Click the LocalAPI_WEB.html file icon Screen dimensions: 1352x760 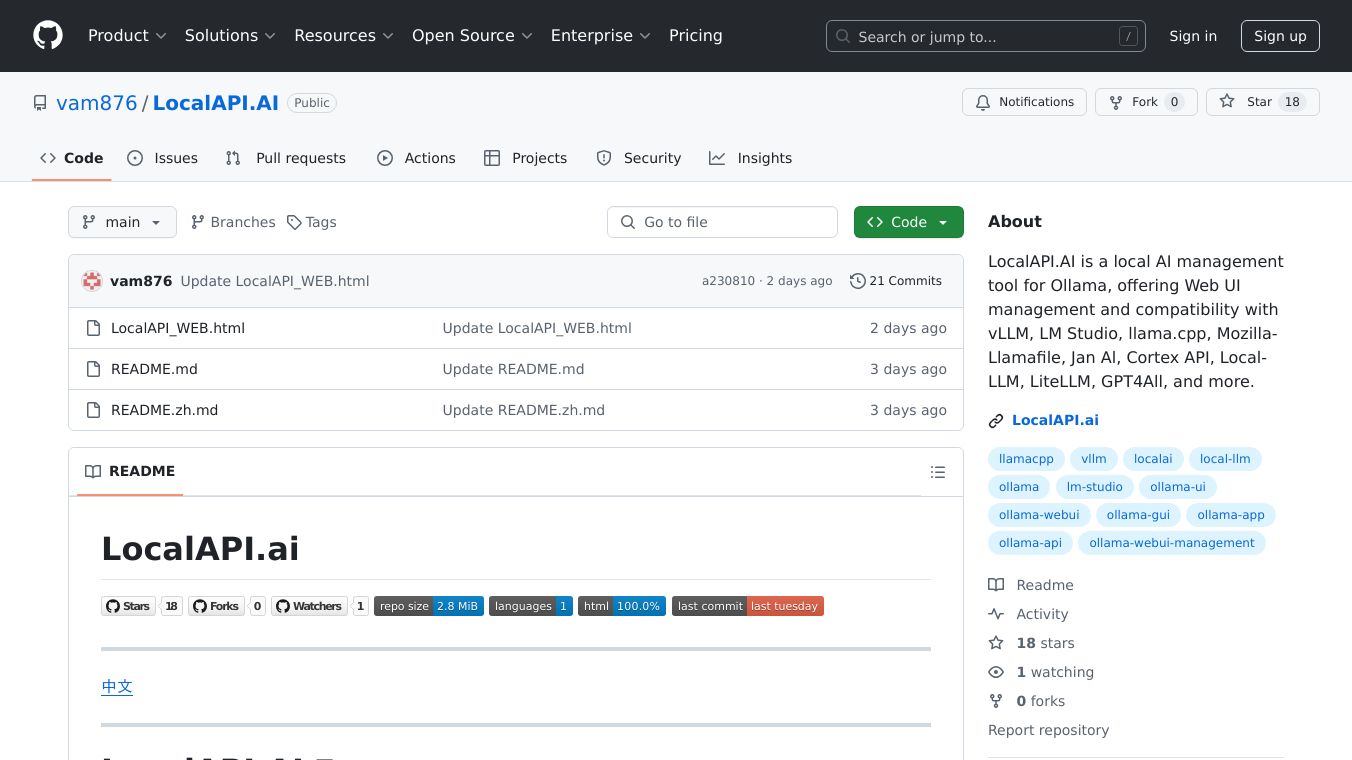pos(93,328)
